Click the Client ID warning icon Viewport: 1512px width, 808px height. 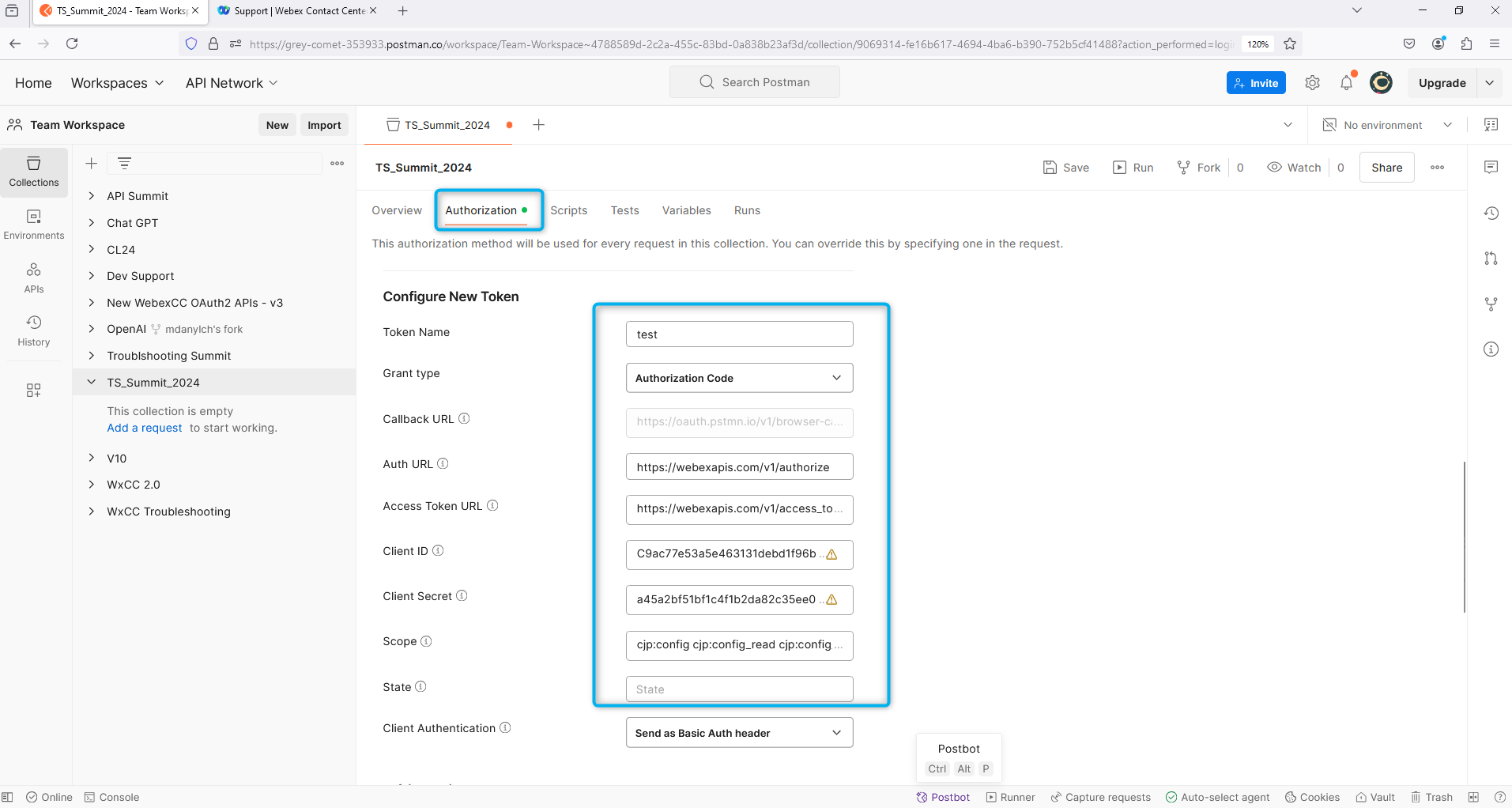pyautogui.click(x=831, y=554)
